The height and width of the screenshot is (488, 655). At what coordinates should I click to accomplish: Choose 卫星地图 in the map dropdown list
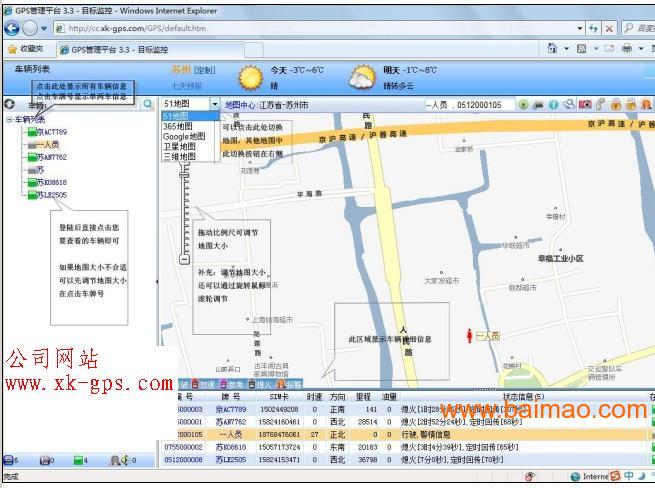click(x=179, y=147)
